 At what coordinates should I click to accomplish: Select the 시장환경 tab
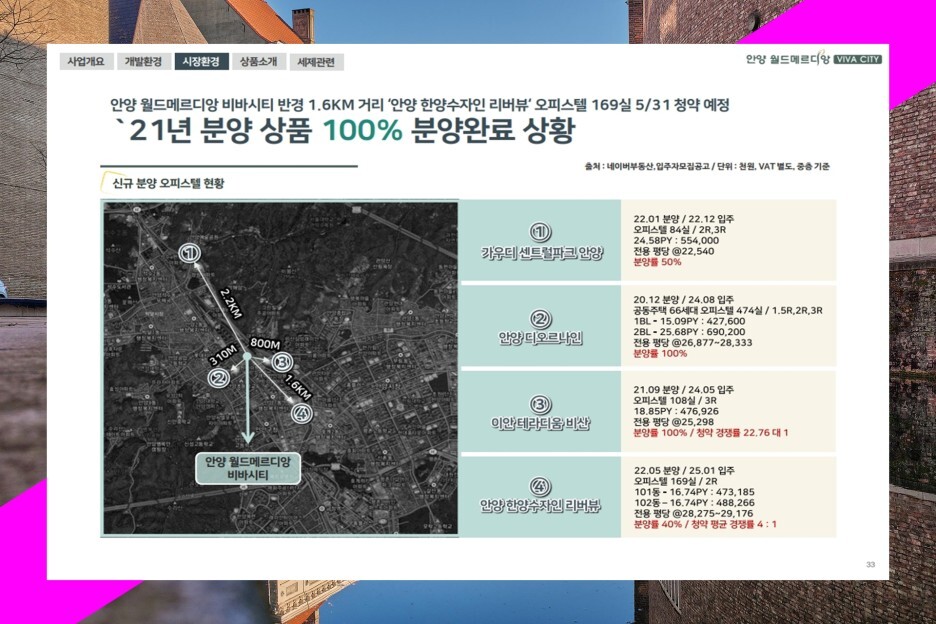coord(201,62)
